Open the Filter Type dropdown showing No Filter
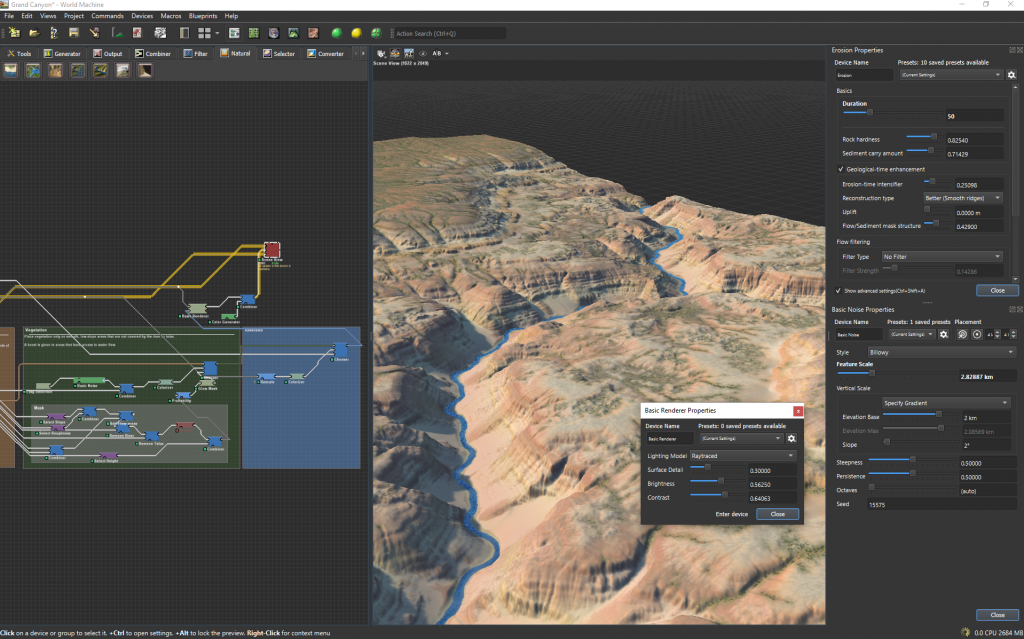Screen dimensions: 1024x639 (940, 256)
